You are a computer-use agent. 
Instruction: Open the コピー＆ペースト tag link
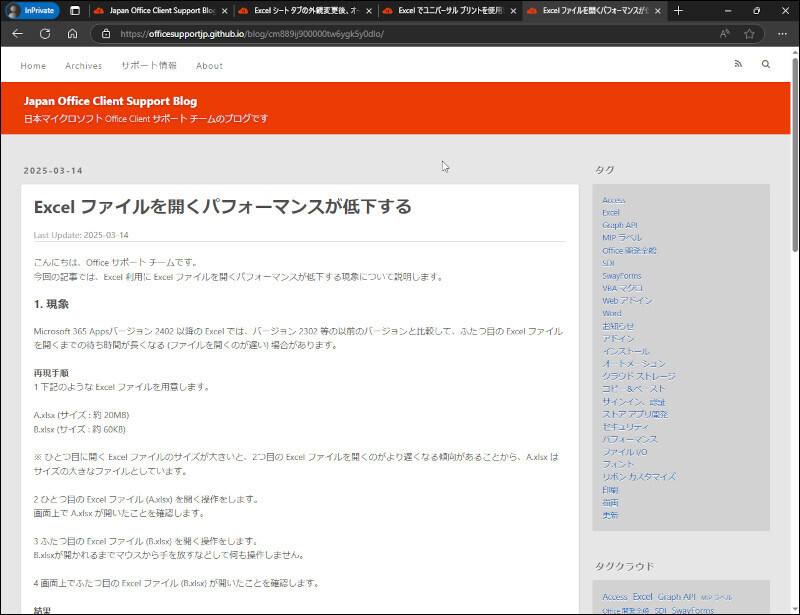point(634,389)
